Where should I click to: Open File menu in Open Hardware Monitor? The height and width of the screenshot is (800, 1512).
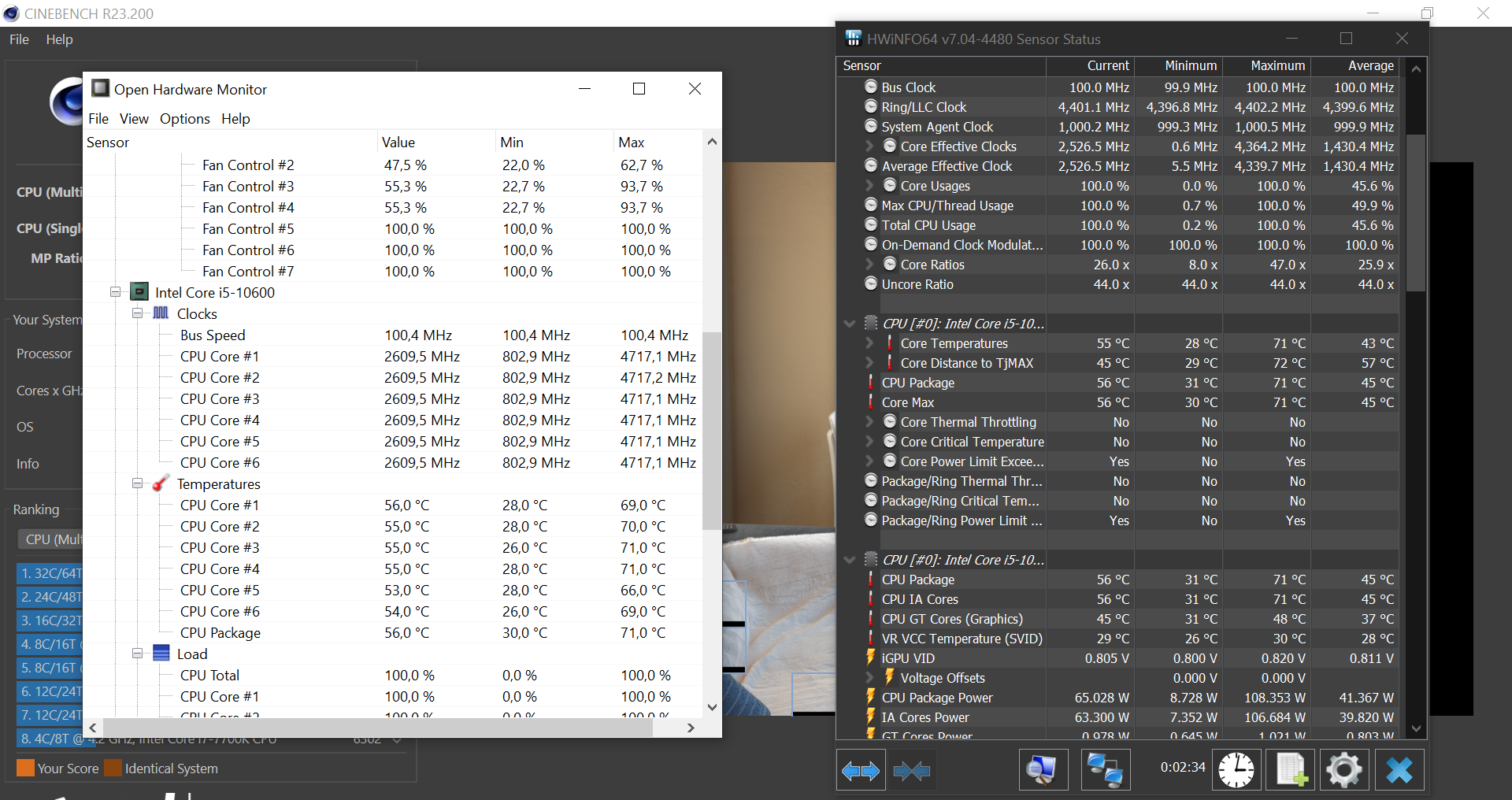(98, 118)
